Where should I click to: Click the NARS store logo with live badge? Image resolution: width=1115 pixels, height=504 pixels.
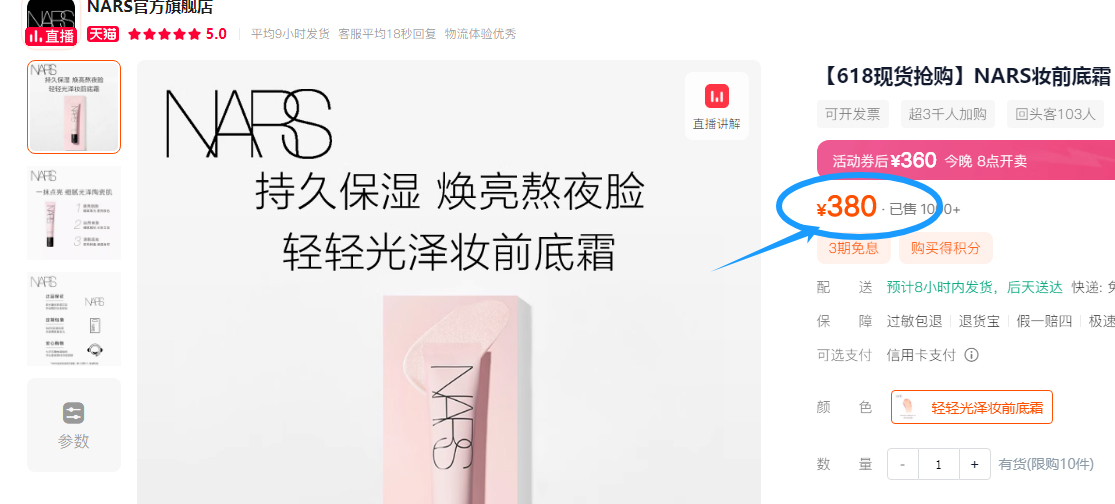tap(50, 23)
